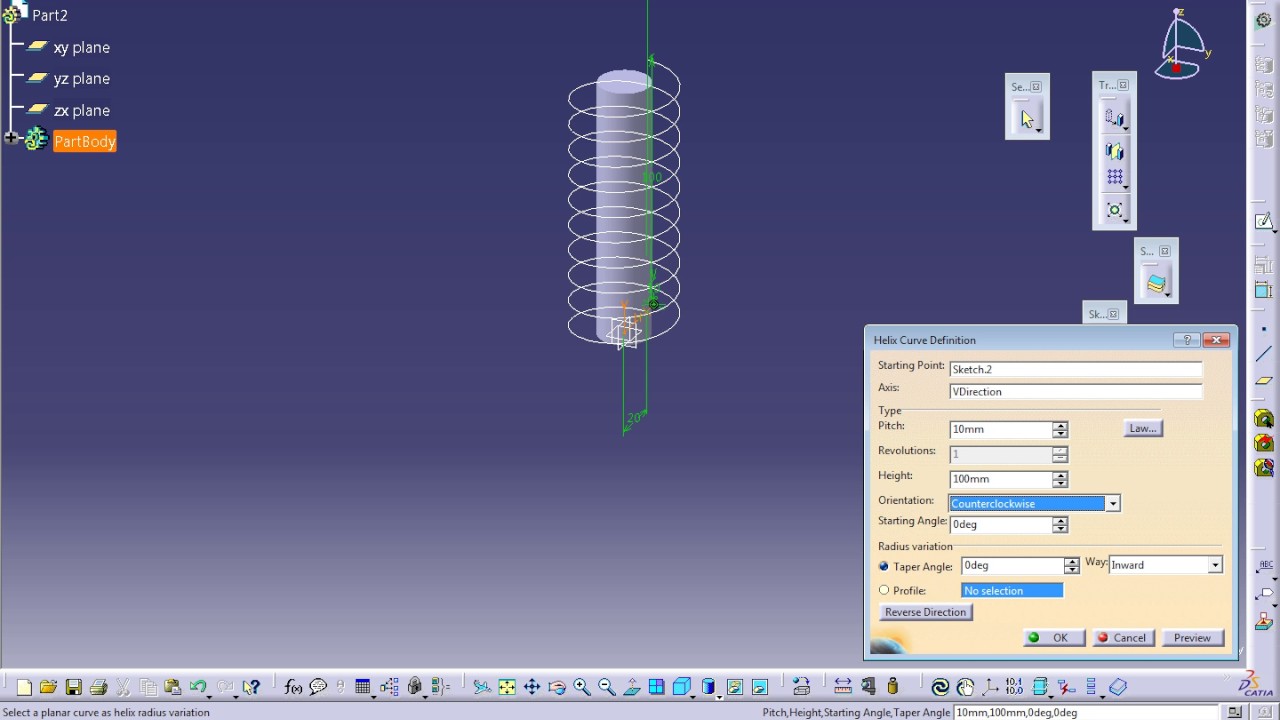Click the Axis System icon
The width and height of the screenshot is (1280, 720).
pyautogui.click(x=990, y=687)
